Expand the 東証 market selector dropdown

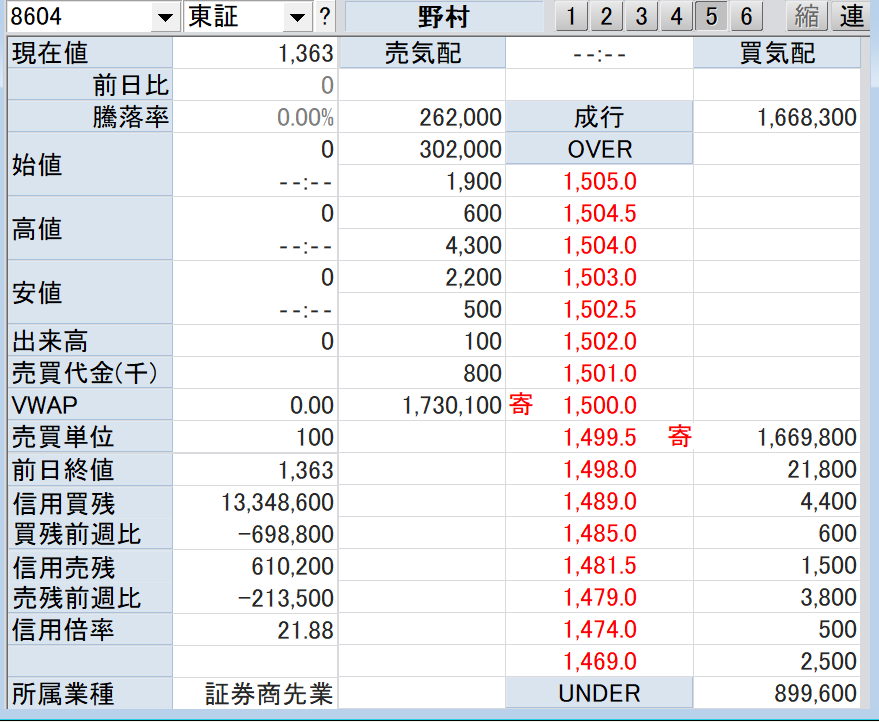pyautogui.click(x=298, y=17)
